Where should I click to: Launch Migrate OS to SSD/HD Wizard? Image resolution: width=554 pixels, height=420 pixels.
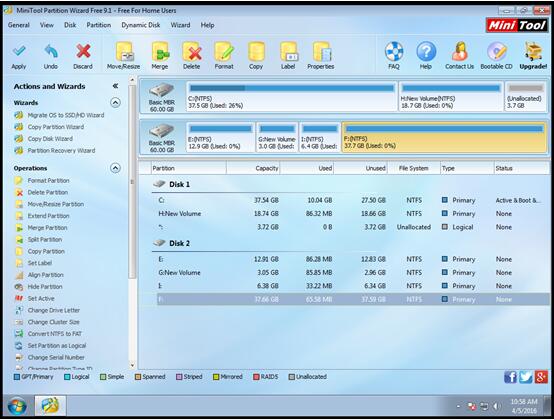point(59,115)
